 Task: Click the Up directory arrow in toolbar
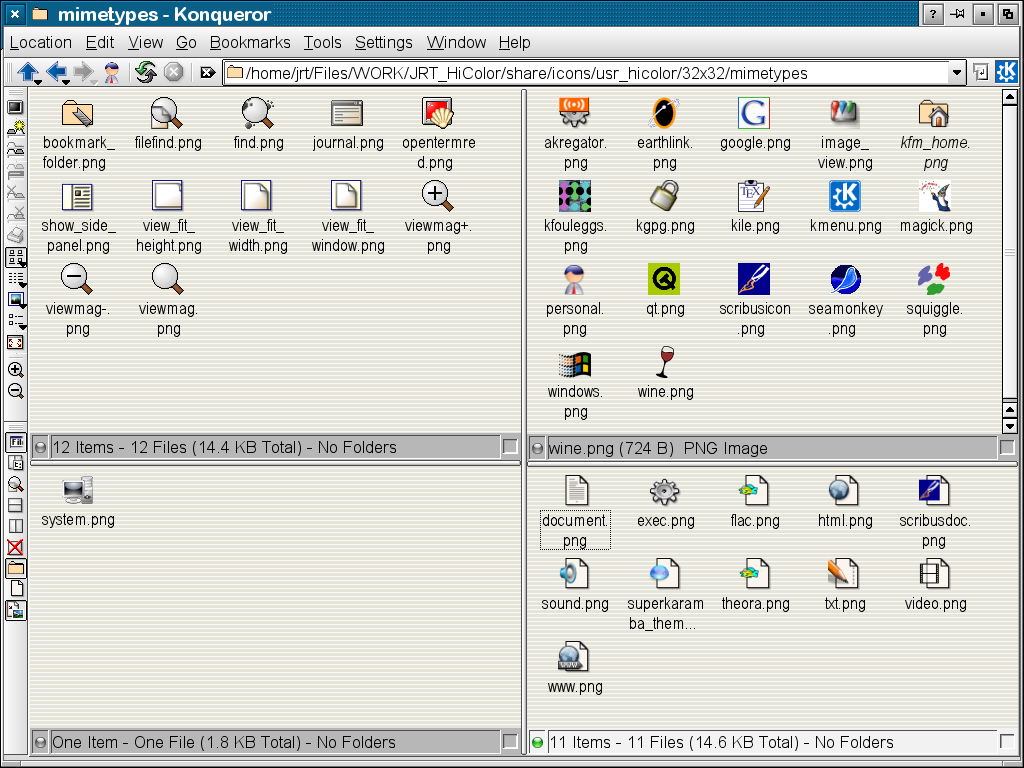point(26,72)
